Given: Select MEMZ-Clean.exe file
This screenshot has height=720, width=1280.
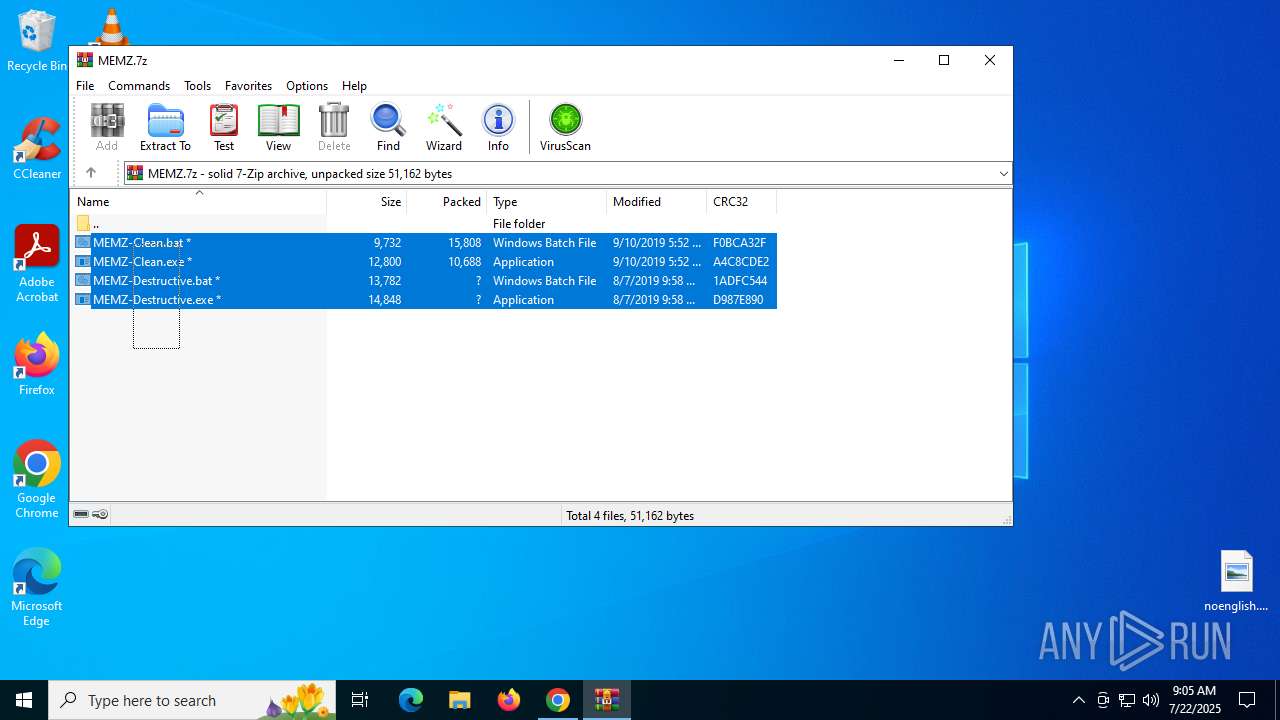Looking at the screenshot, I should (142, 262).
